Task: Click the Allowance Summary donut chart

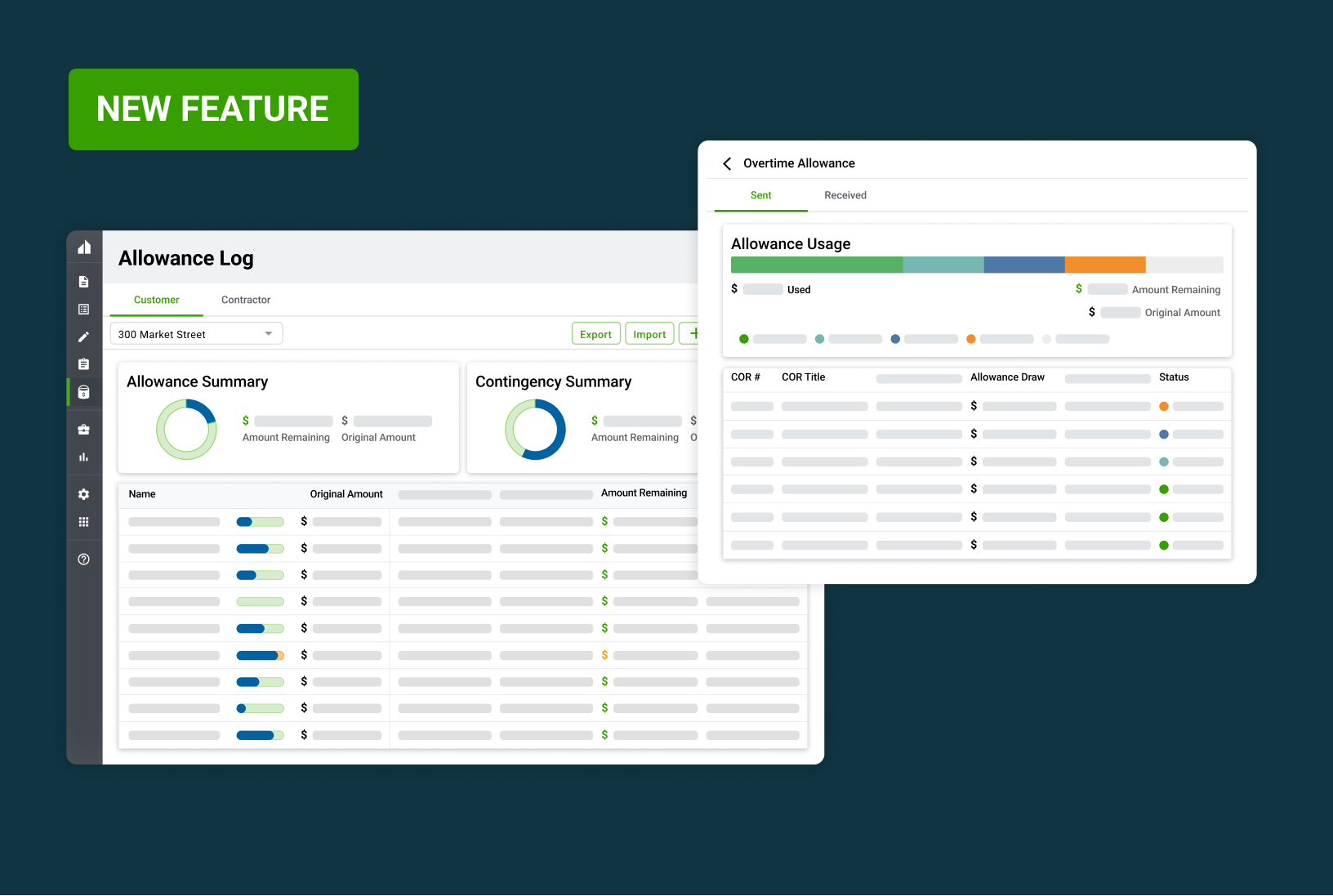Action: click(186, 429)
